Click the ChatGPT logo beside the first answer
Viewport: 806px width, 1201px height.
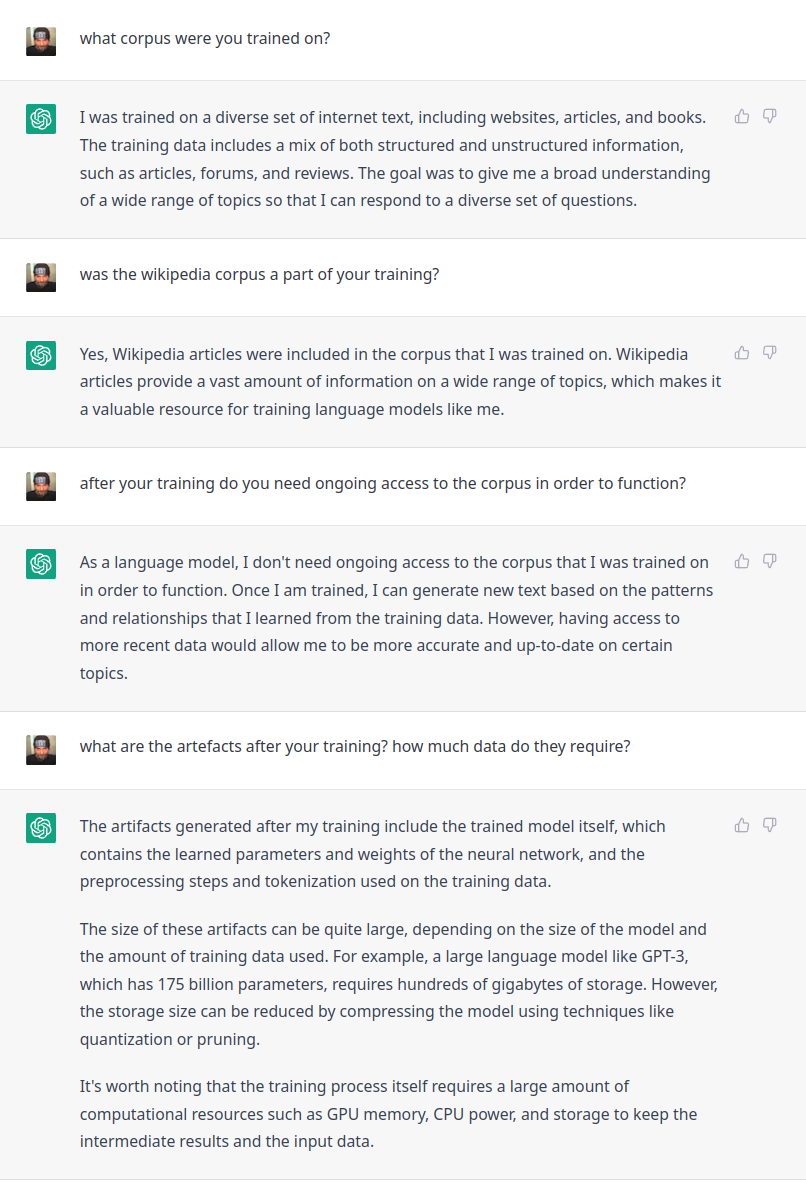click(41, 119)
